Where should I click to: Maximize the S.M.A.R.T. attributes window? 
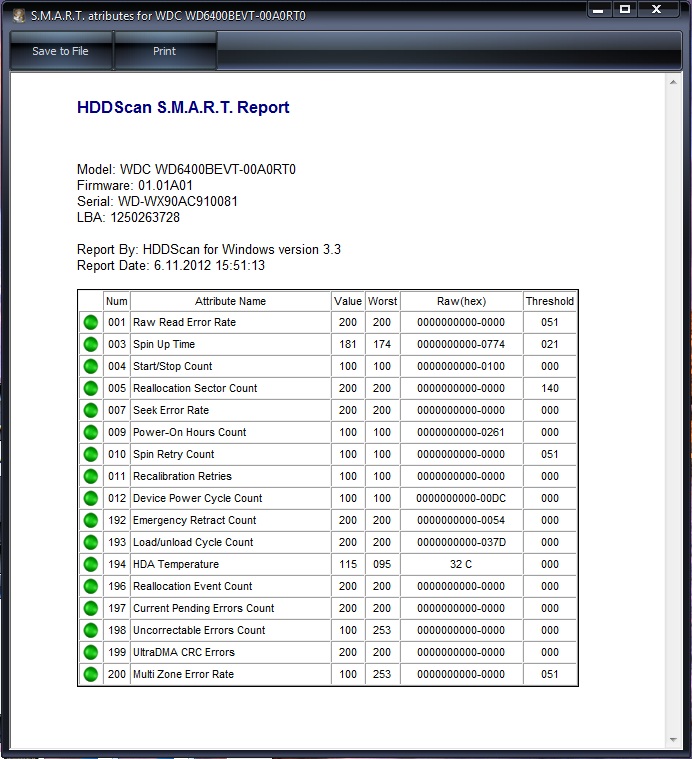click(x=625, y=10)
